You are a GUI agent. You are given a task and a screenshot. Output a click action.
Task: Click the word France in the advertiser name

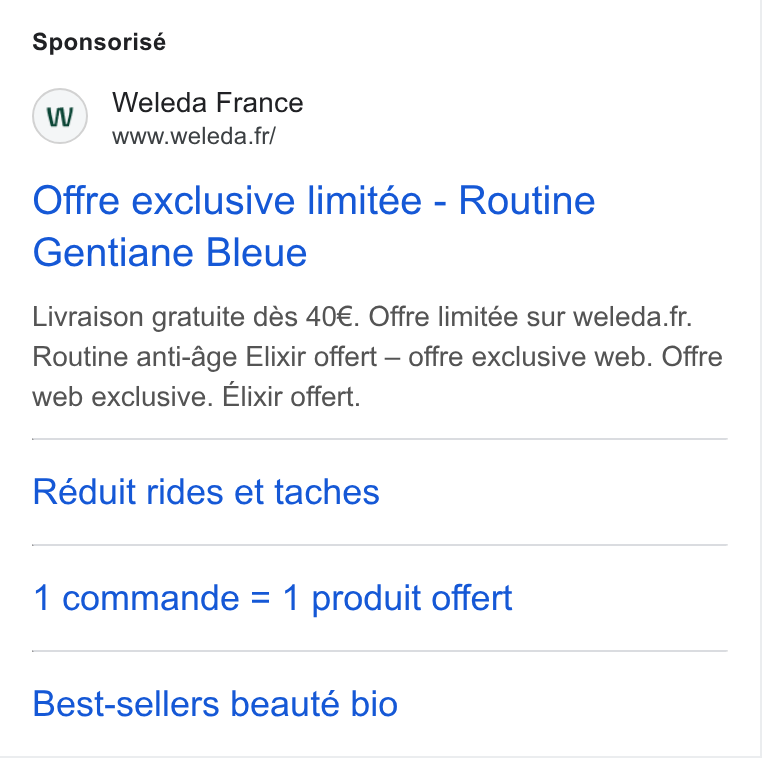[x=260, y=103]
